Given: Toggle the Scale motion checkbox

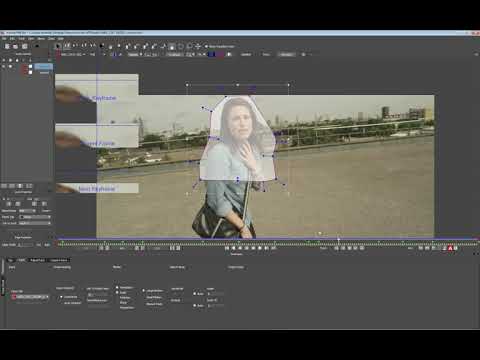Looking at the screenshot, I should point(117,293).
